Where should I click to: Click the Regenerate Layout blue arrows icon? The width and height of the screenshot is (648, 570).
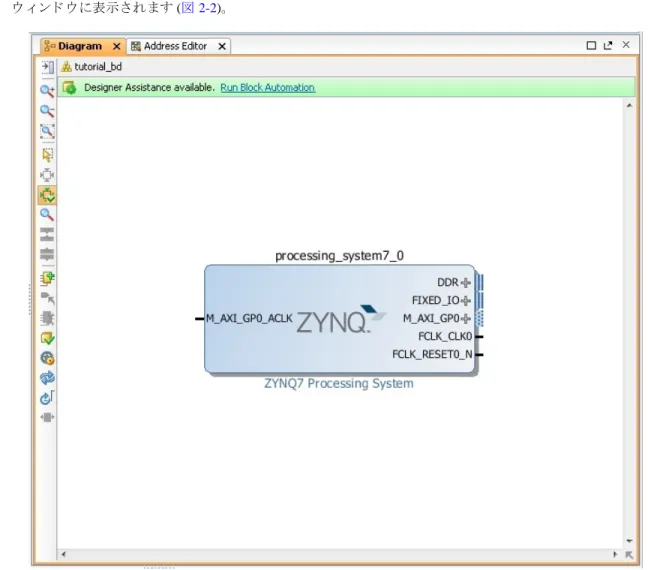[x=47, y=378]
